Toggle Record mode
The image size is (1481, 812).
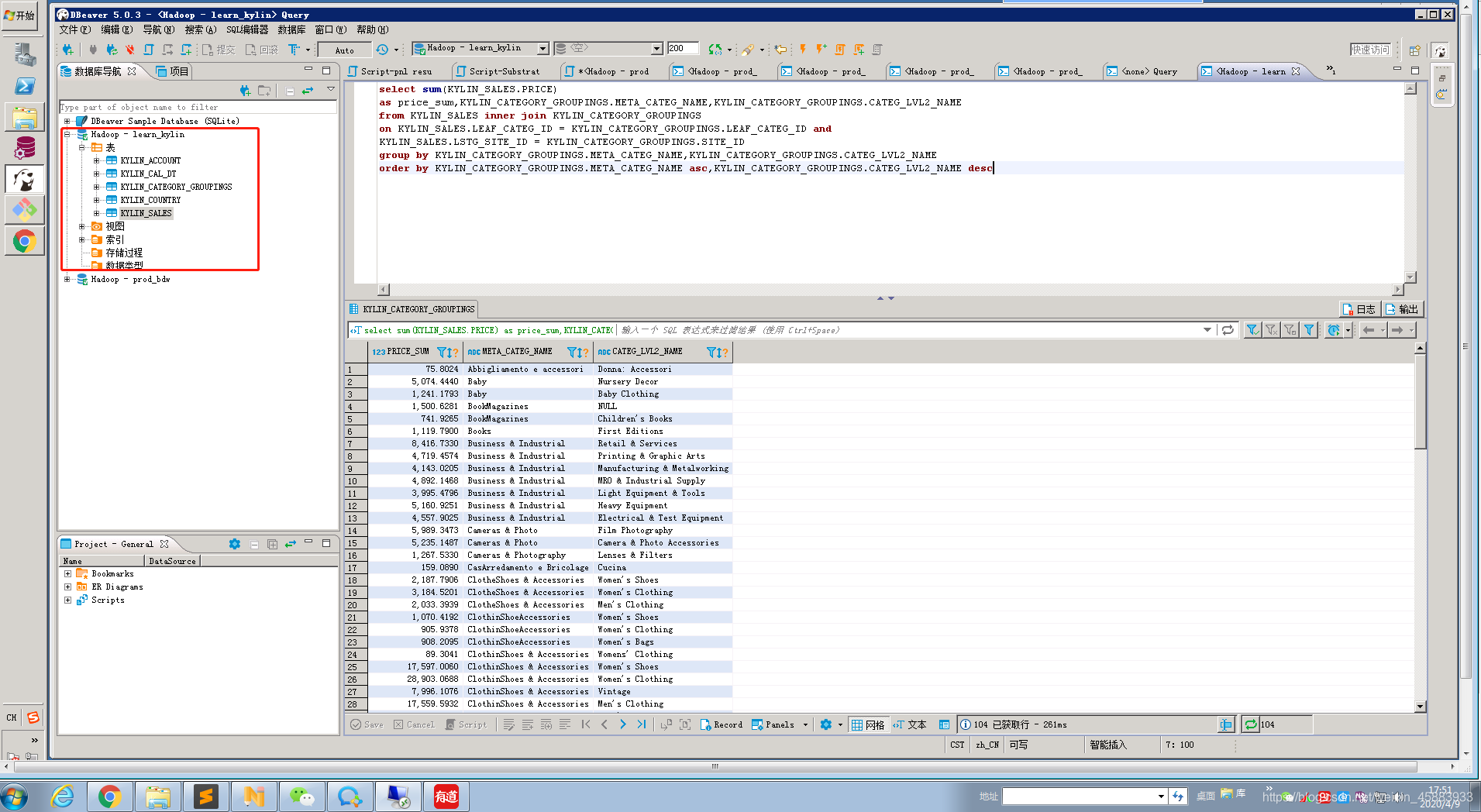tap(722, 724)
